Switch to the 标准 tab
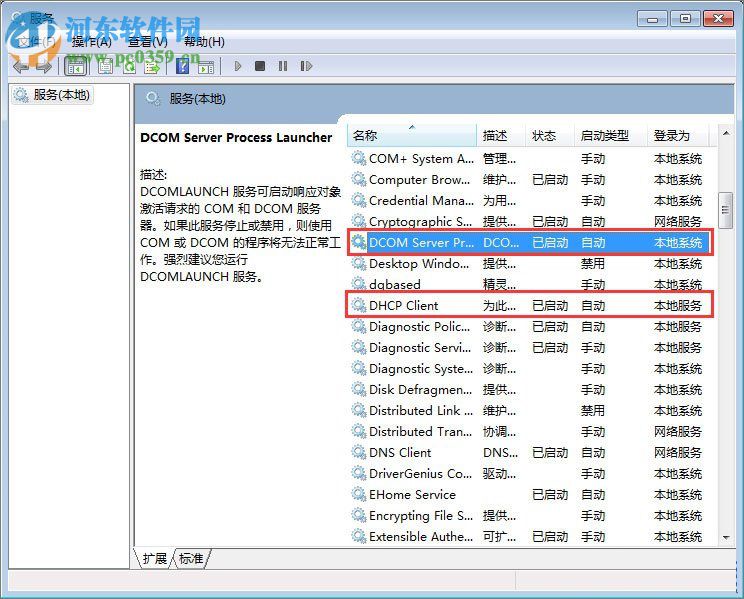 click(x=191, y=558)
